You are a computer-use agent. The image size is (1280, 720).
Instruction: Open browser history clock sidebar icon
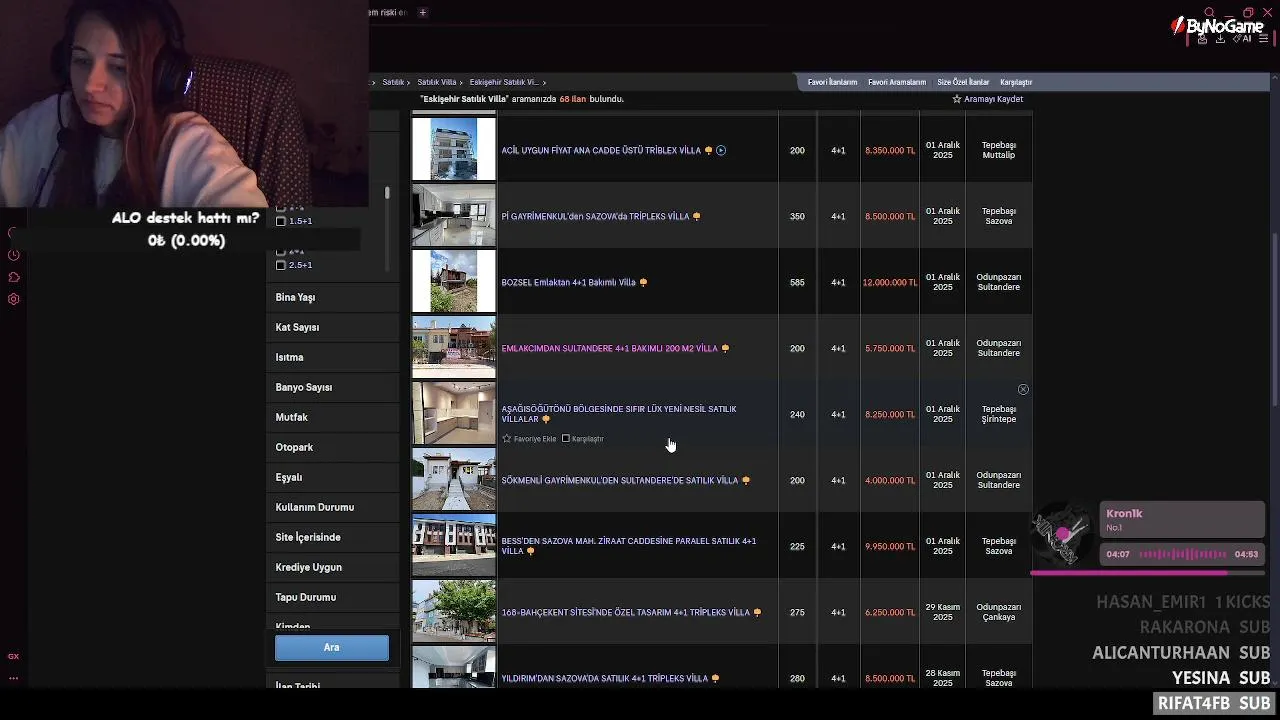14,255
